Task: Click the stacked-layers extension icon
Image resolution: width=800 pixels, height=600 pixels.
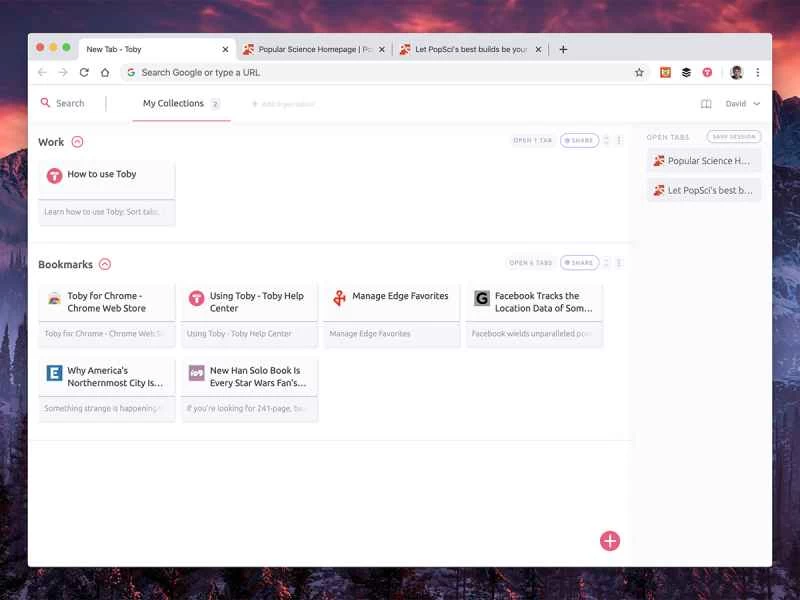Action: pyautogui.click(x=686, y=72)
